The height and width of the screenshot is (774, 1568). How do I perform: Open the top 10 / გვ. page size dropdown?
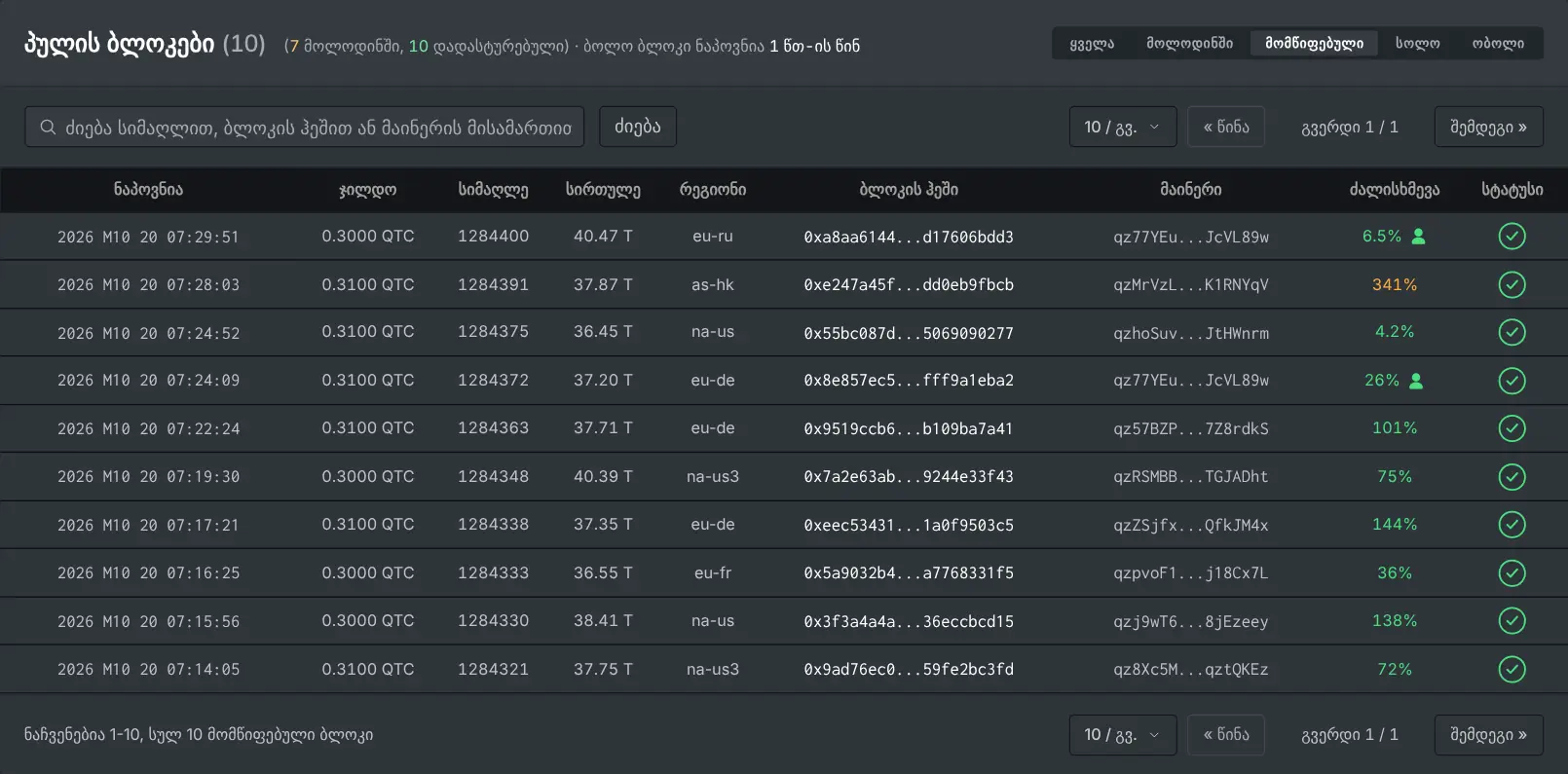[x=1123, y=127]
